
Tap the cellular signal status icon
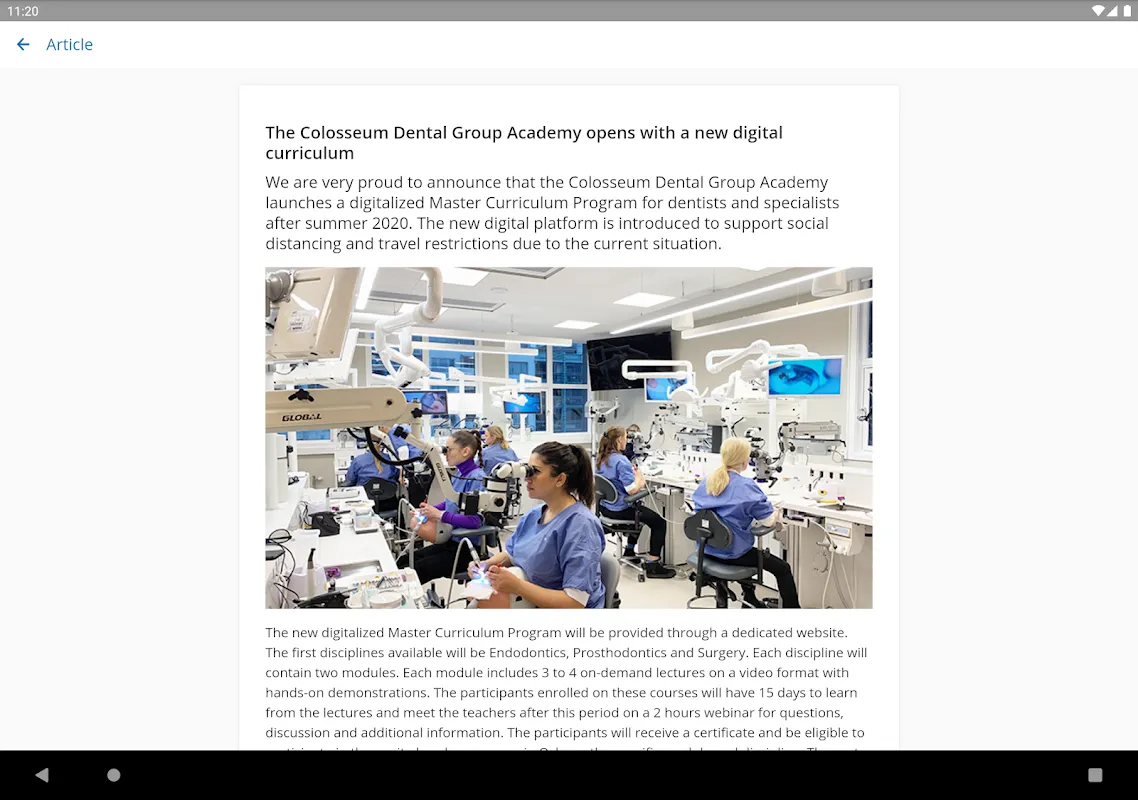(x=1113, y=11)
